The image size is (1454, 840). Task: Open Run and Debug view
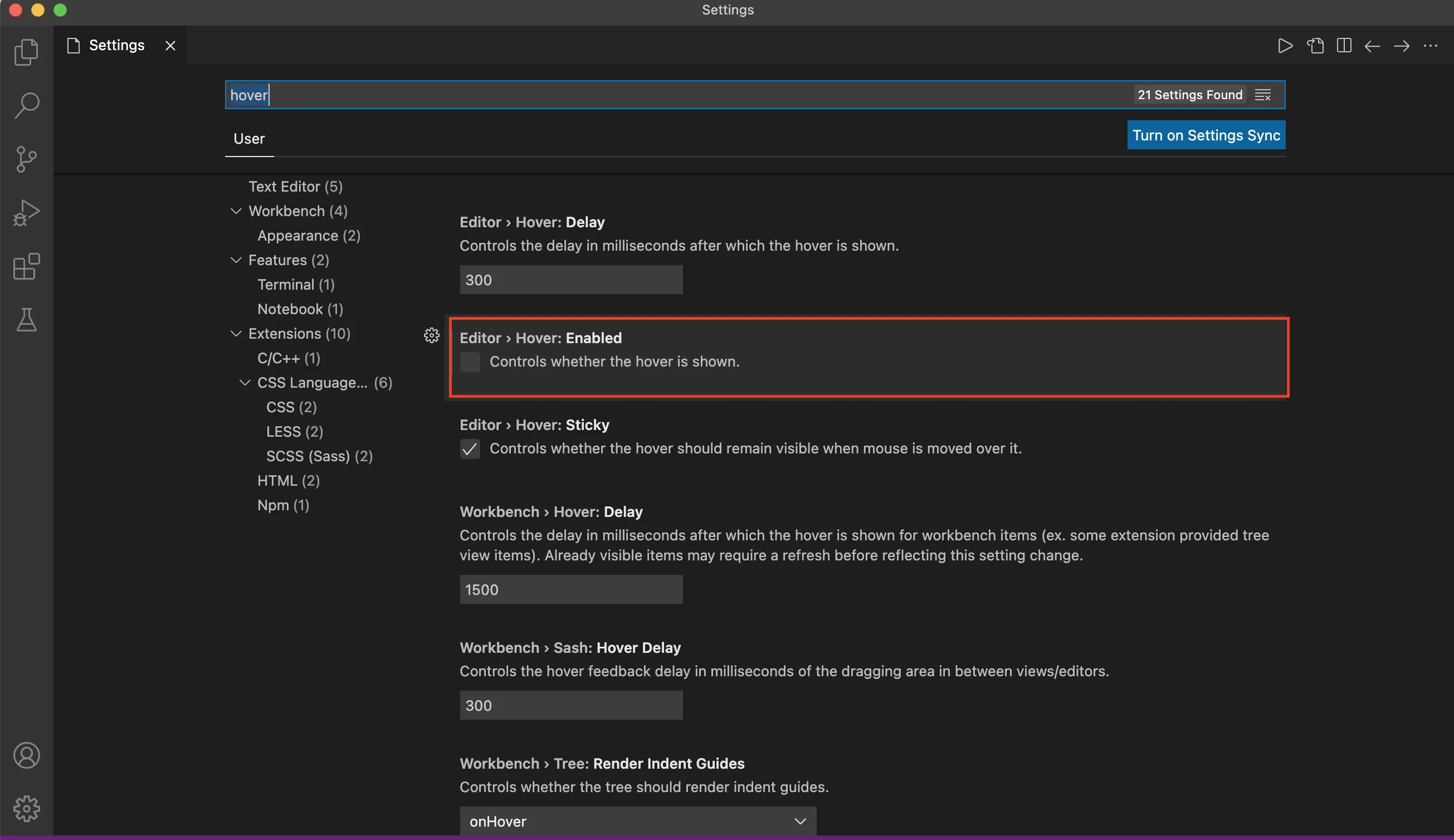tap(26, 212)
